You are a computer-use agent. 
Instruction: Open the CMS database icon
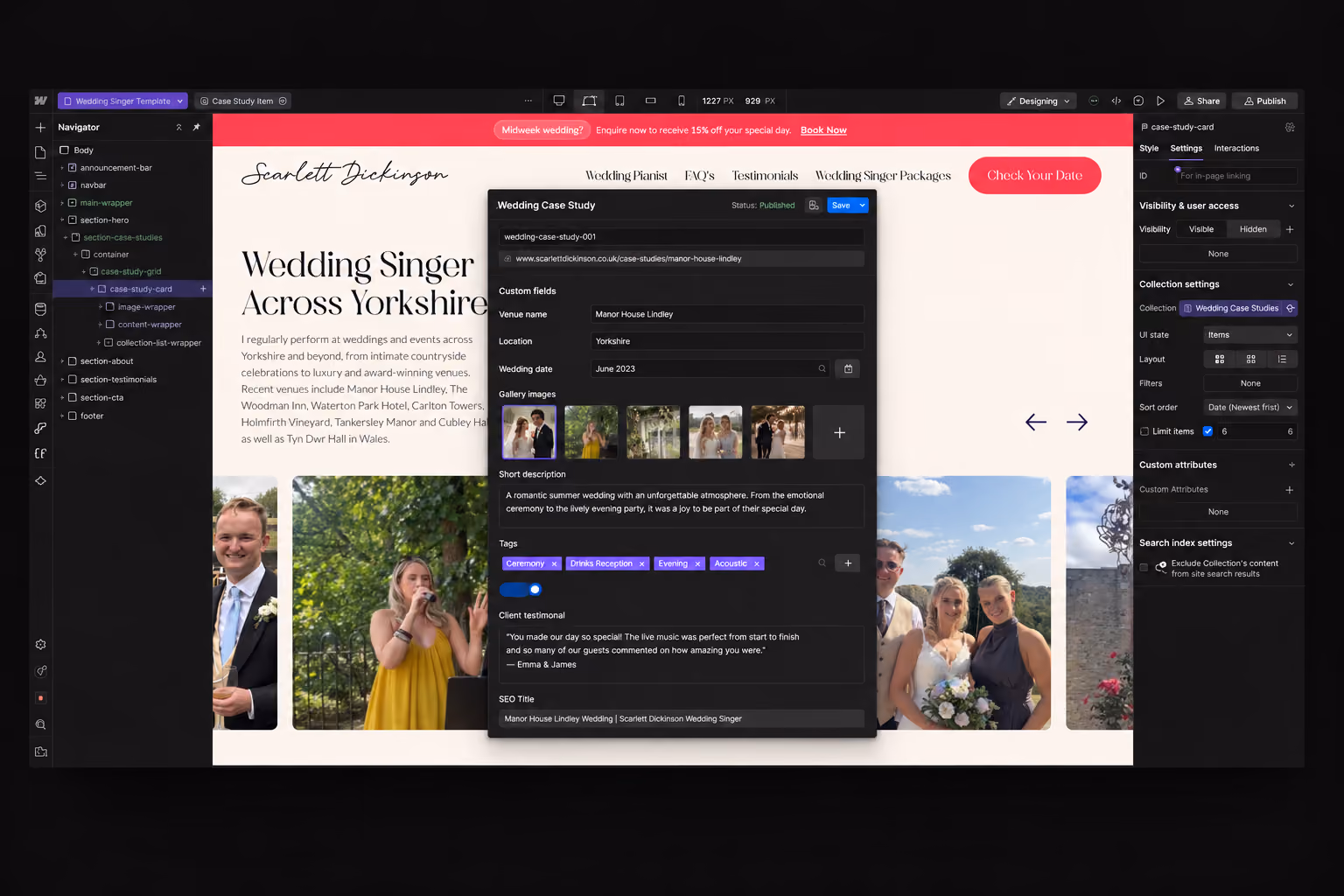click(40, 309)
